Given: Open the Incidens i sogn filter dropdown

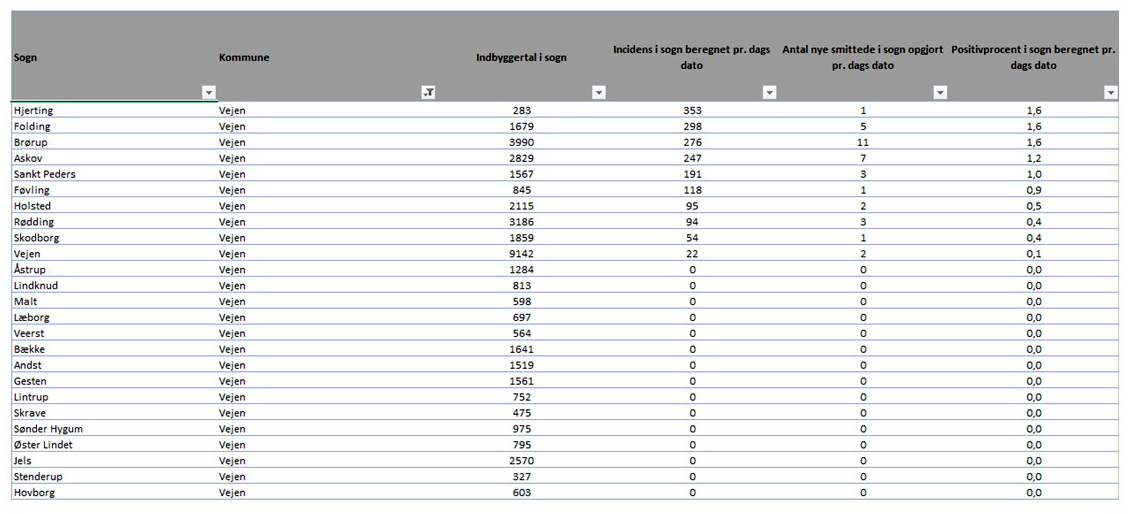Looking at the screenshot, I should [770, 93].
